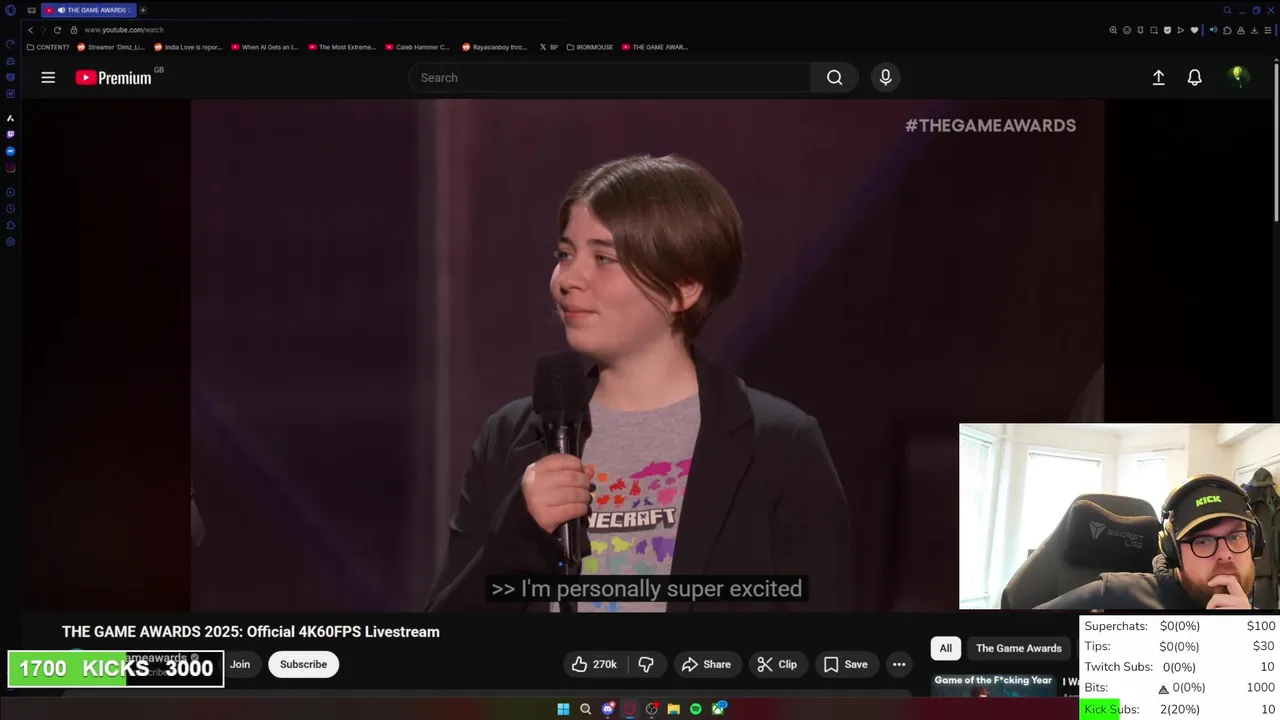This screenshot has height=720, width=1280.
Task: Open the CONTENT? bookmarks folder
Action: tap(48, 47)
